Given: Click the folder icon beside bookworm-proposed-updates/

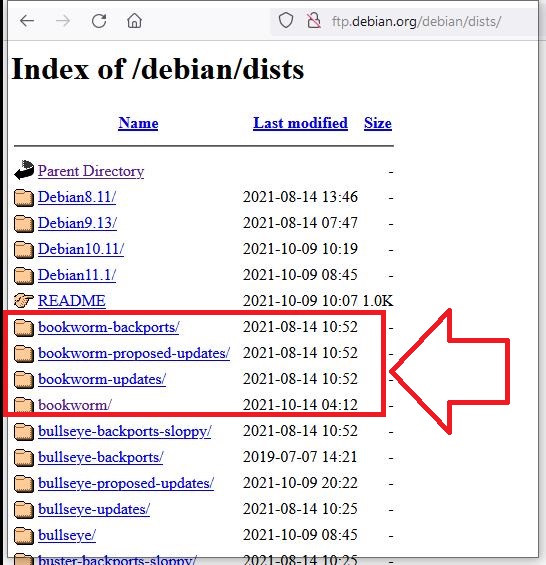Looking at the screenshot, I should [x=24, y=353].
